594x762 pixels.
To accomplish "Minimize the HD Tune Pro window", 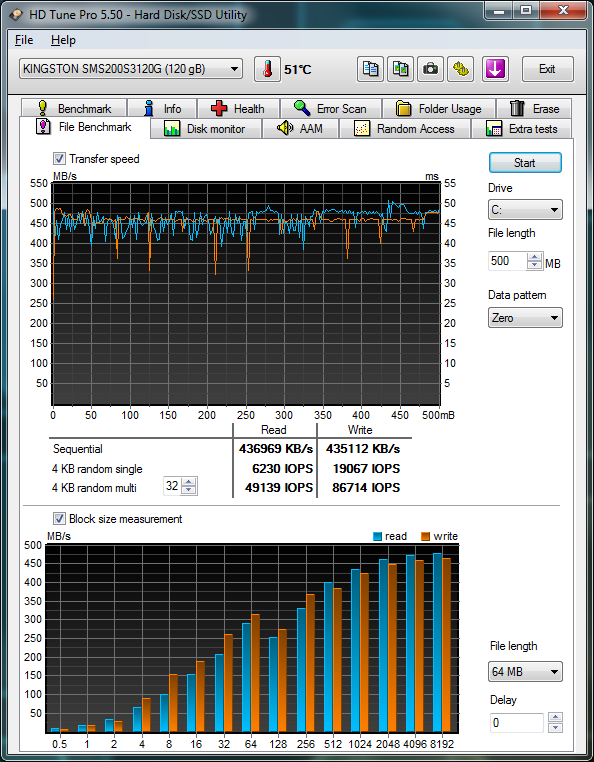I will coord(499,10).
